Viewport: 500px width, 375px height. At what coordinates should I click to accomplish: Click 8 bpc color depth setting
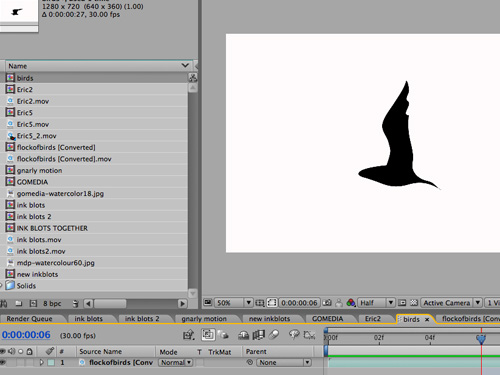52,303
